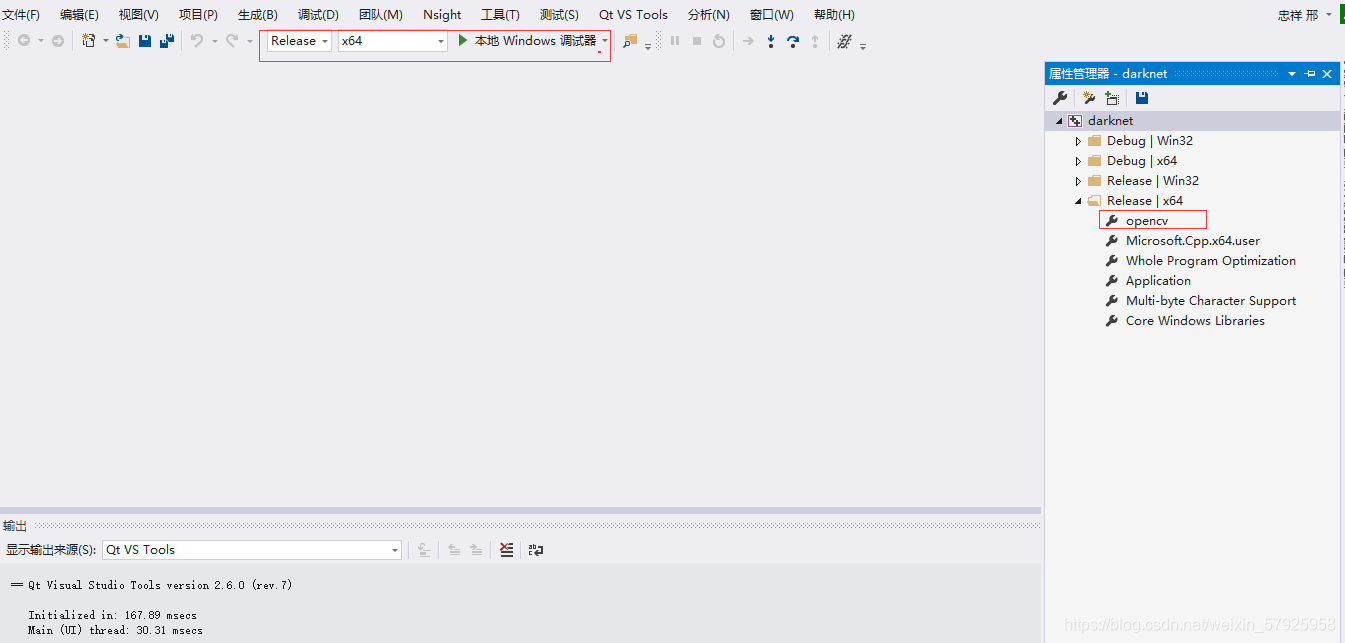Start the 本地 Windows 调试器 debugger
Viewport: 1345px width, 643px height.
pyautogui.click(x=526, y=41)
